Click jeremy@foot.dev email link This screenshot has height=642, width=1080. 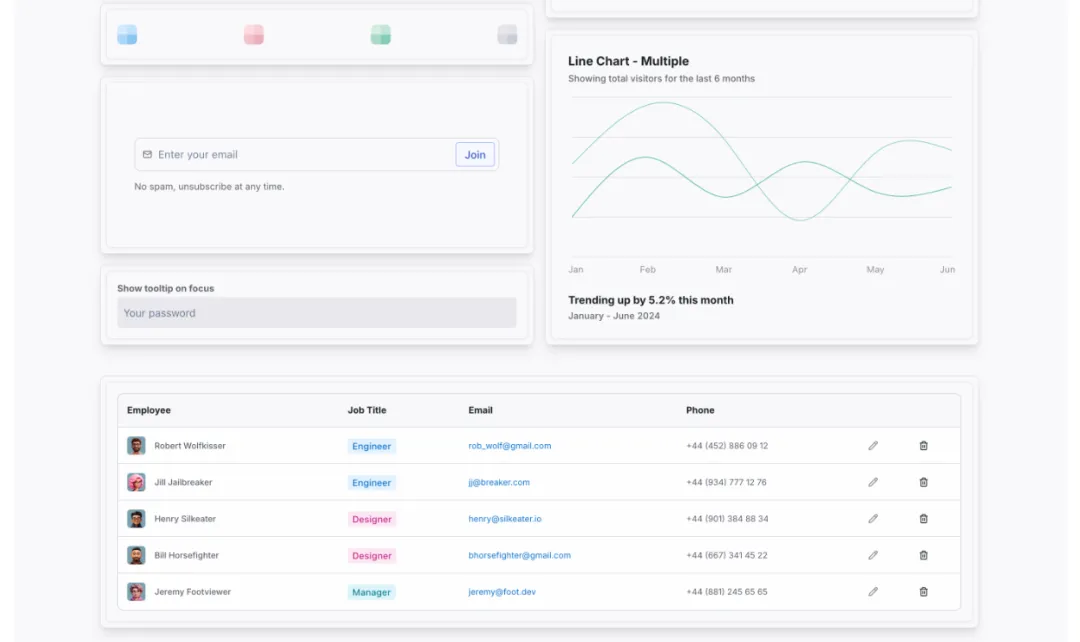502,592
